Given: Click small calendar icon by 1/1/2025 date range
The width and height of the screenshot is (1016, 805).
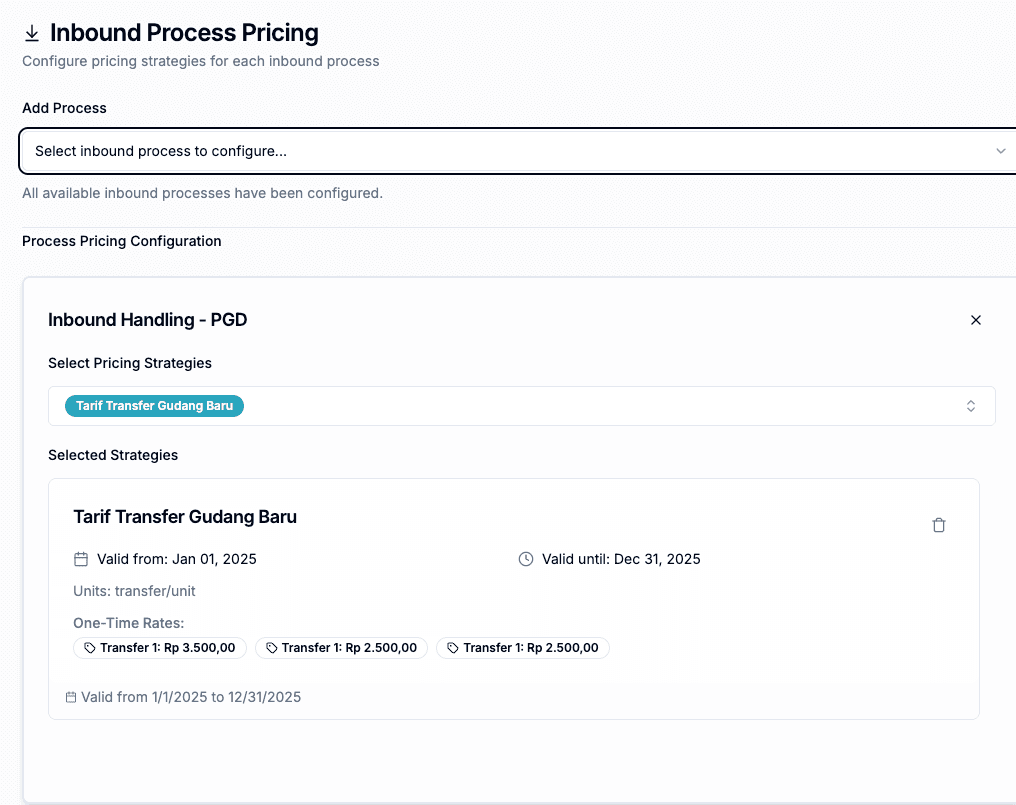Looking at the screenshot, I should tap(71, 697).
